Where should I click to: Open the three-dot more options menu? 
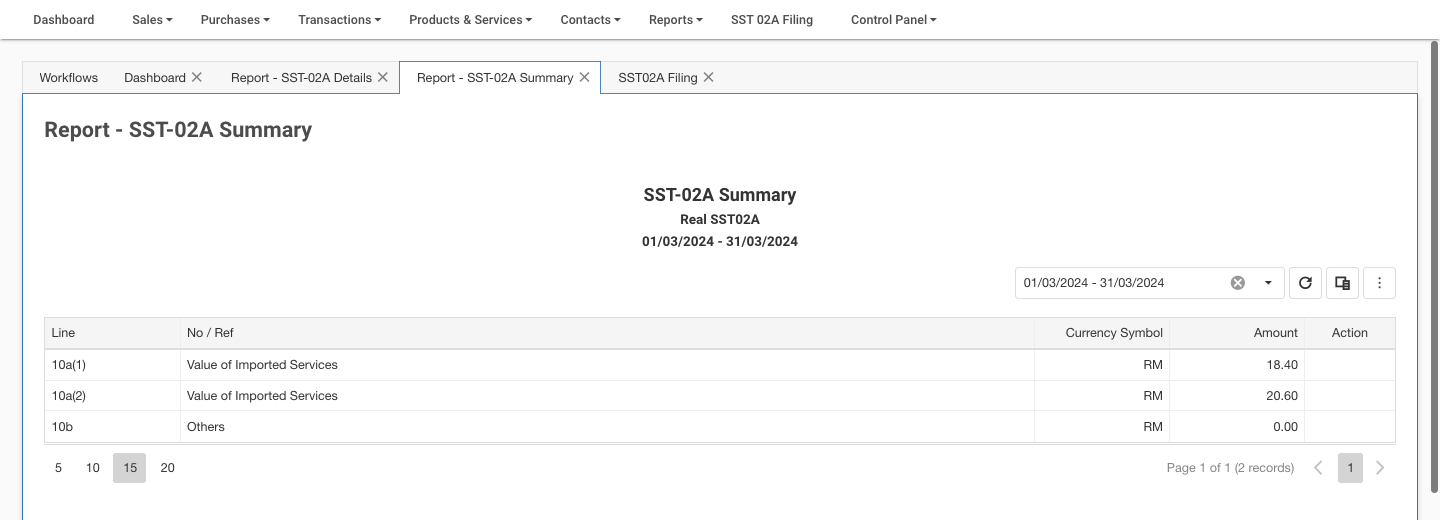1379,283
